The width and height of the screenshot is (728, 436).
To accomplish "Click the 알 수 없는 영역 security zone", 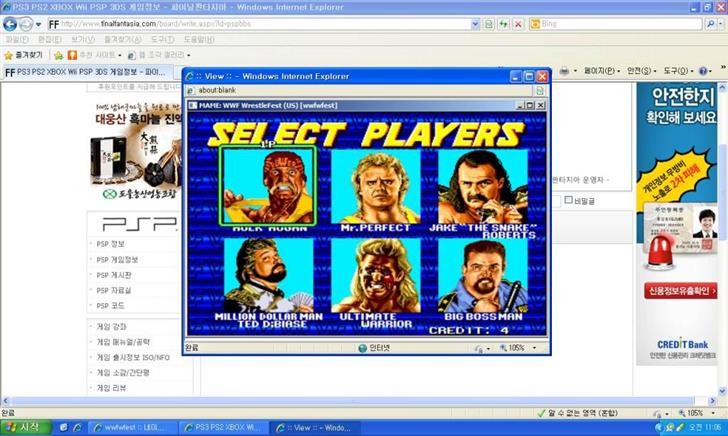I will [x=577, y=413].
